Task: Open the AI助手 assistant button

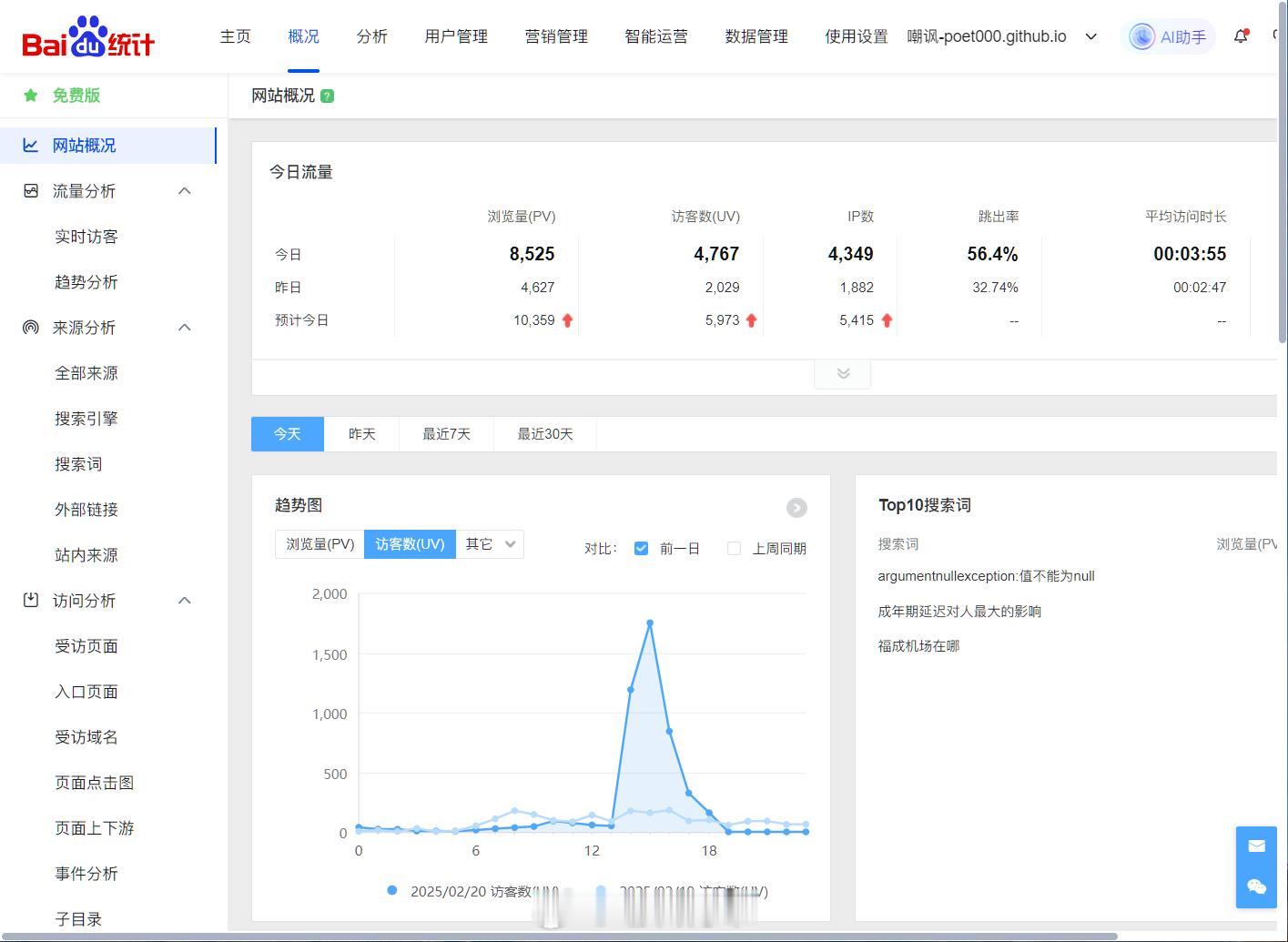Action: tap(1168, 36)
